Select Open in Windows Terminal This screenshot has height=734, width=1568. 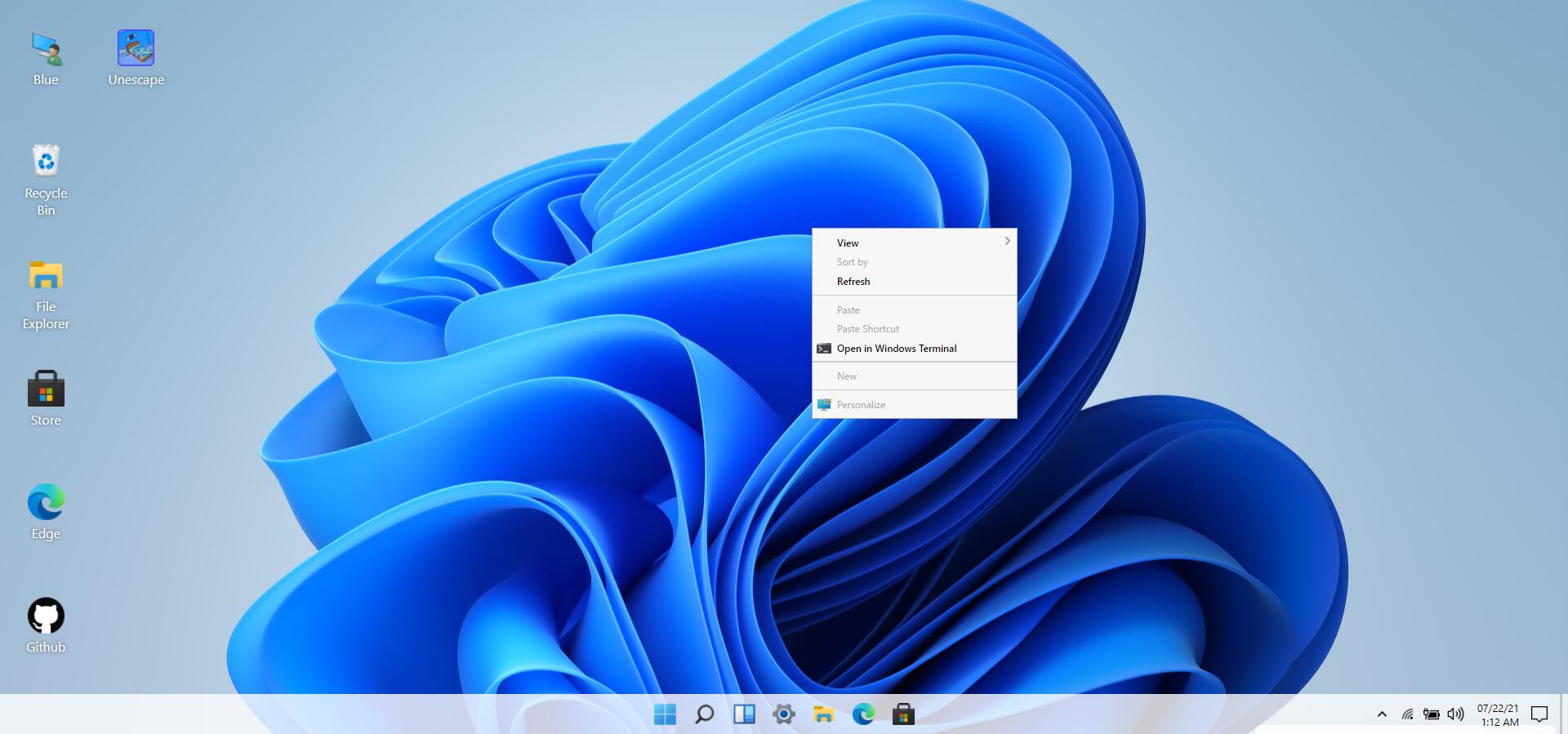pyautogui.click(x=896, y=349)
